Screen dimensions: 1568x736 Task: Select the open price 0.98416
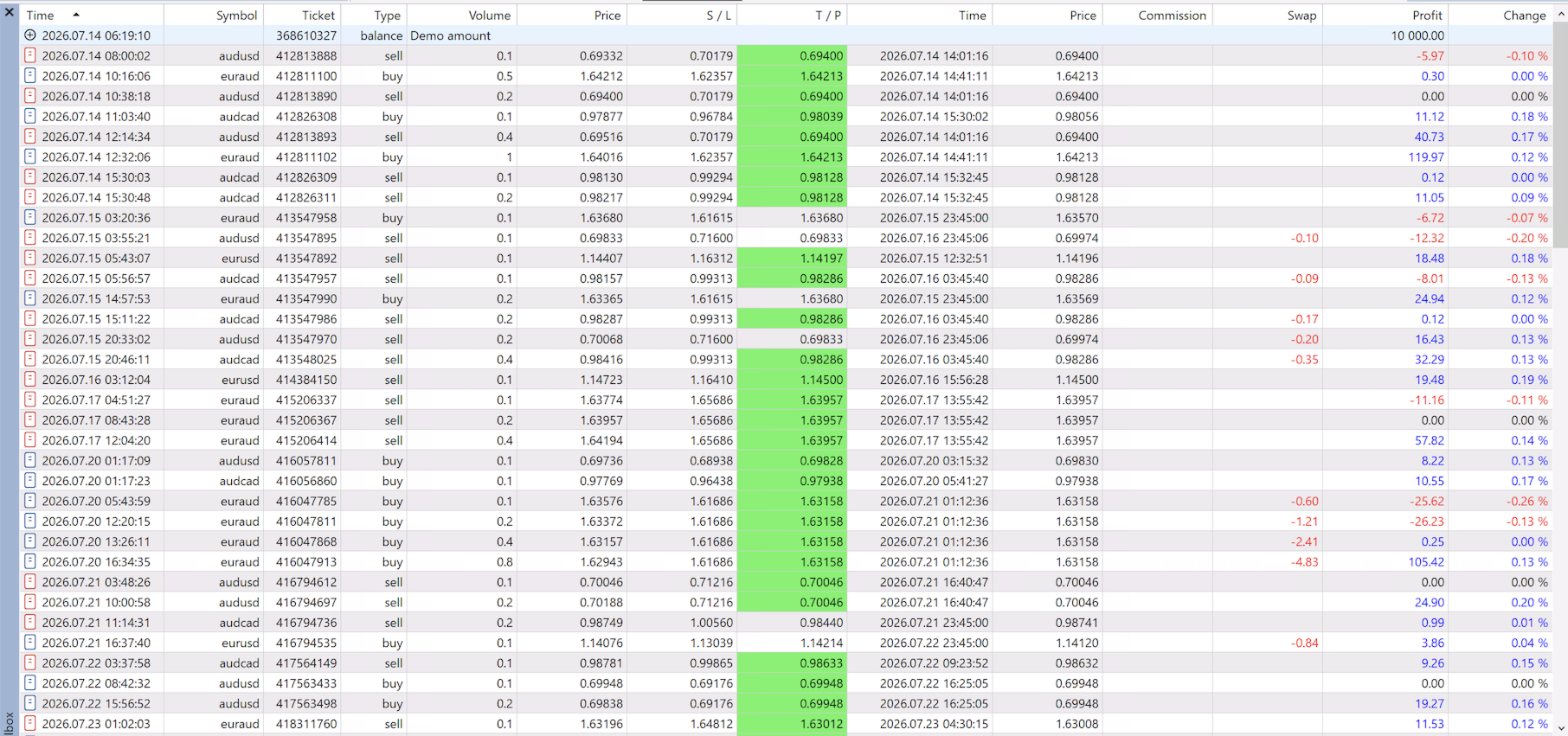point(601,359)
